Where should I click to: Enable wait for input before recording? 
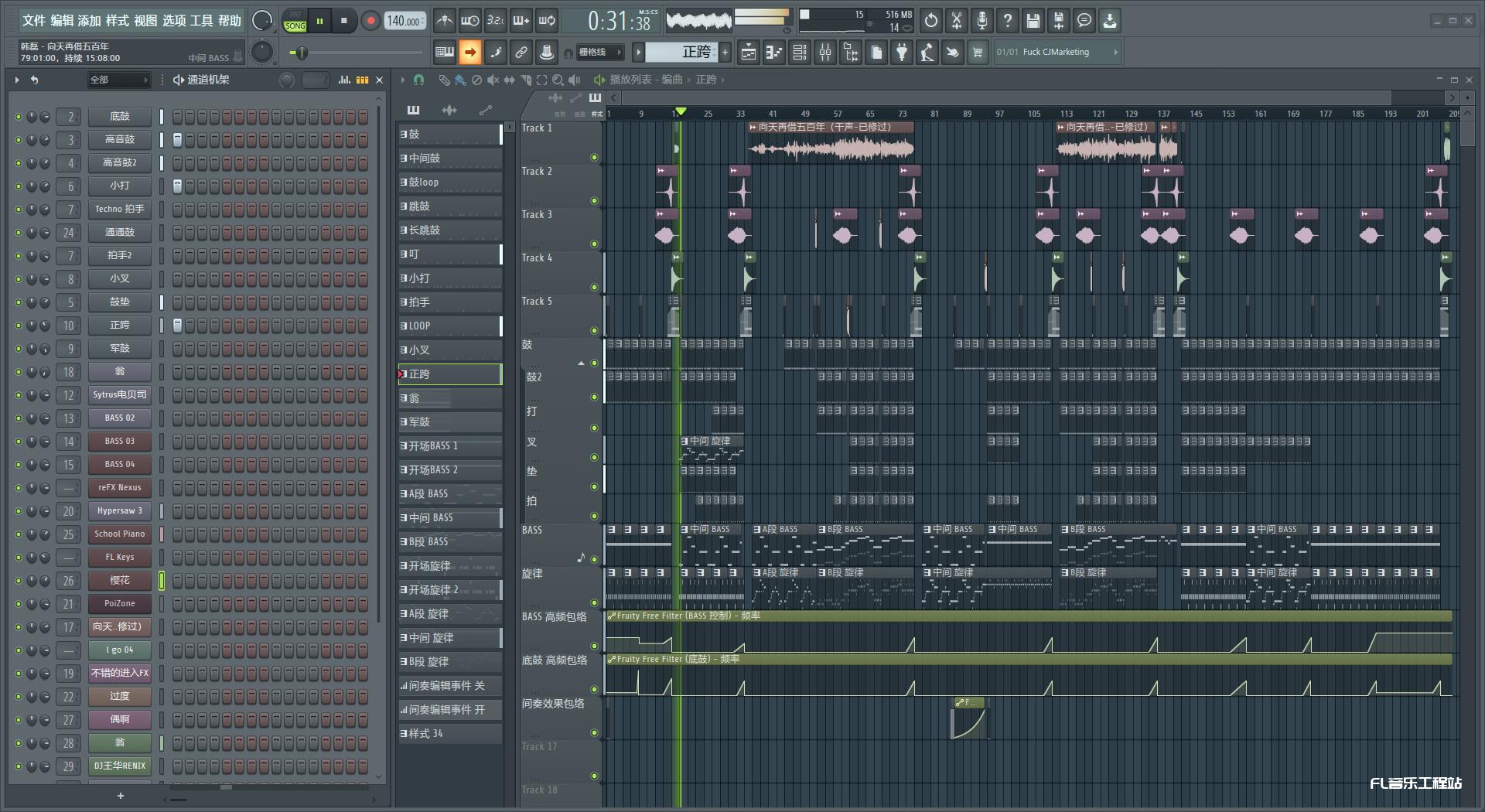pos(469,21)
